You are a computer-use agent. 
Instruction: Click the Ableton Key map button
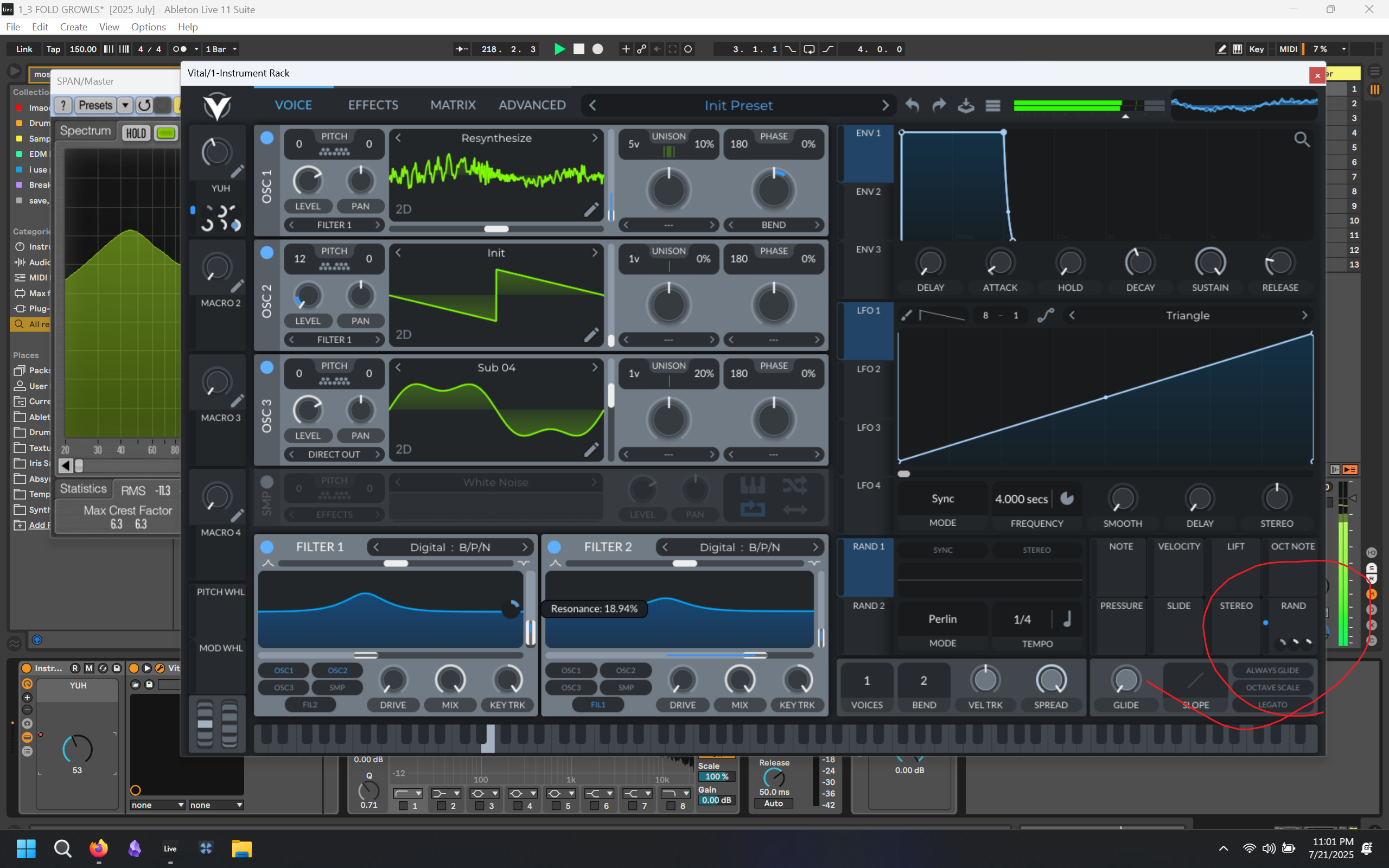click(x=1257, y=49)
